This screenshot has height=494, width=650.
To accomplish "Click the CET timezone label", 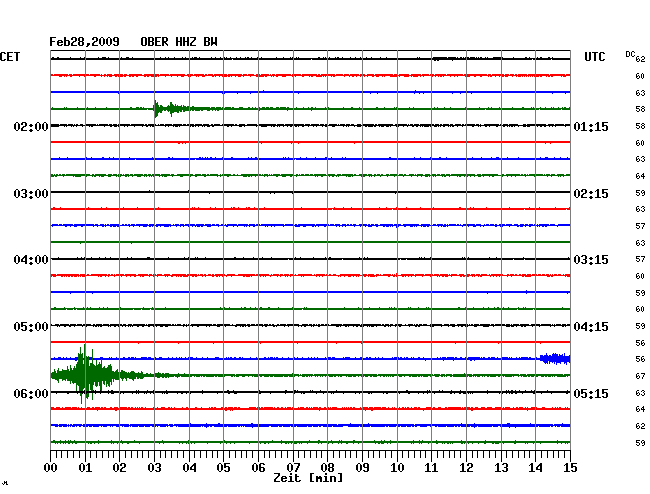I will click(10, 57).
